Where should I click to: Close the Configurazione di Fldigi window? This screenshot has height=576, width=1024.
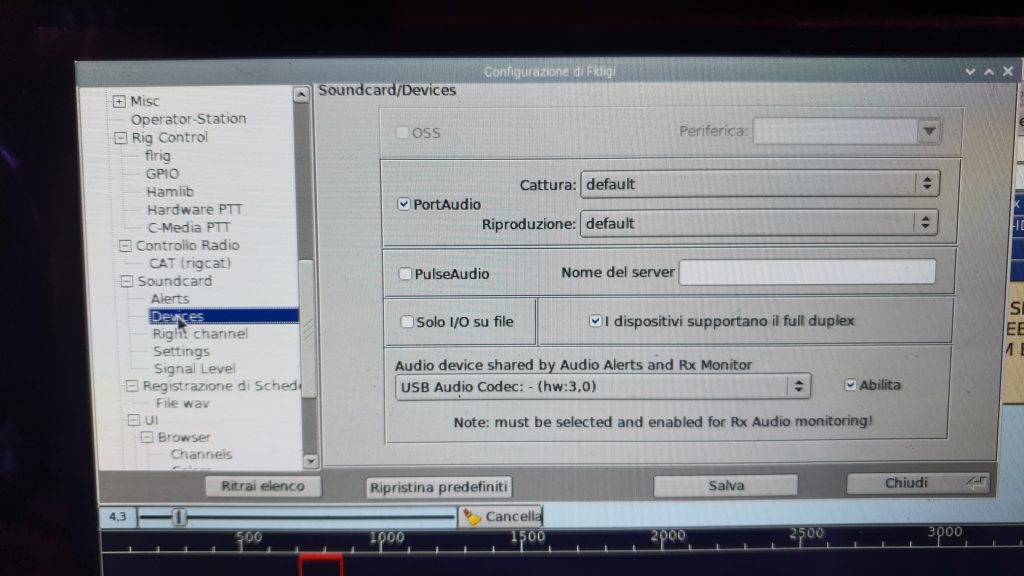point(1008,71)
